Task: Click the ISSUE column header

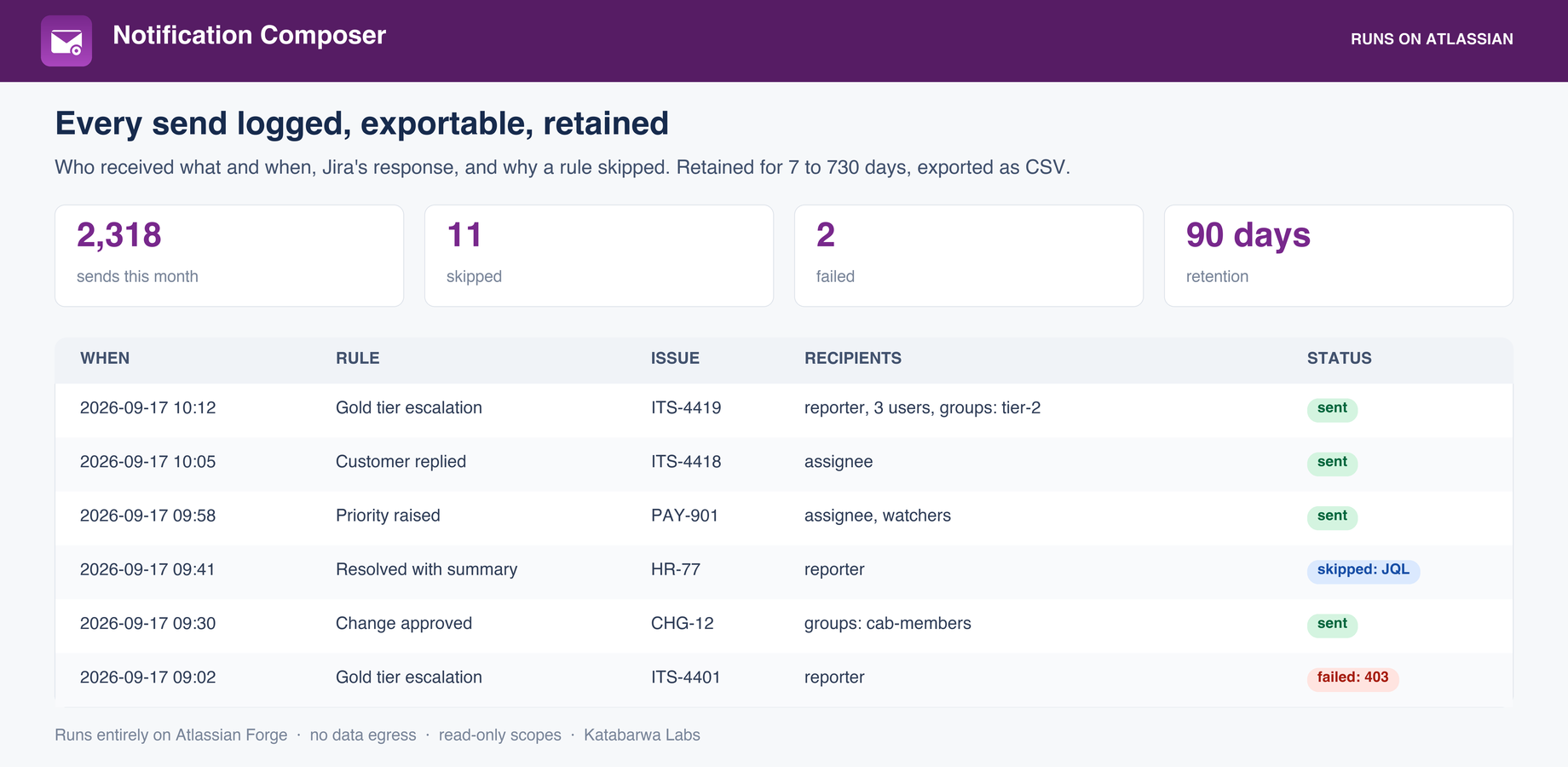Action: pos(675,359)
